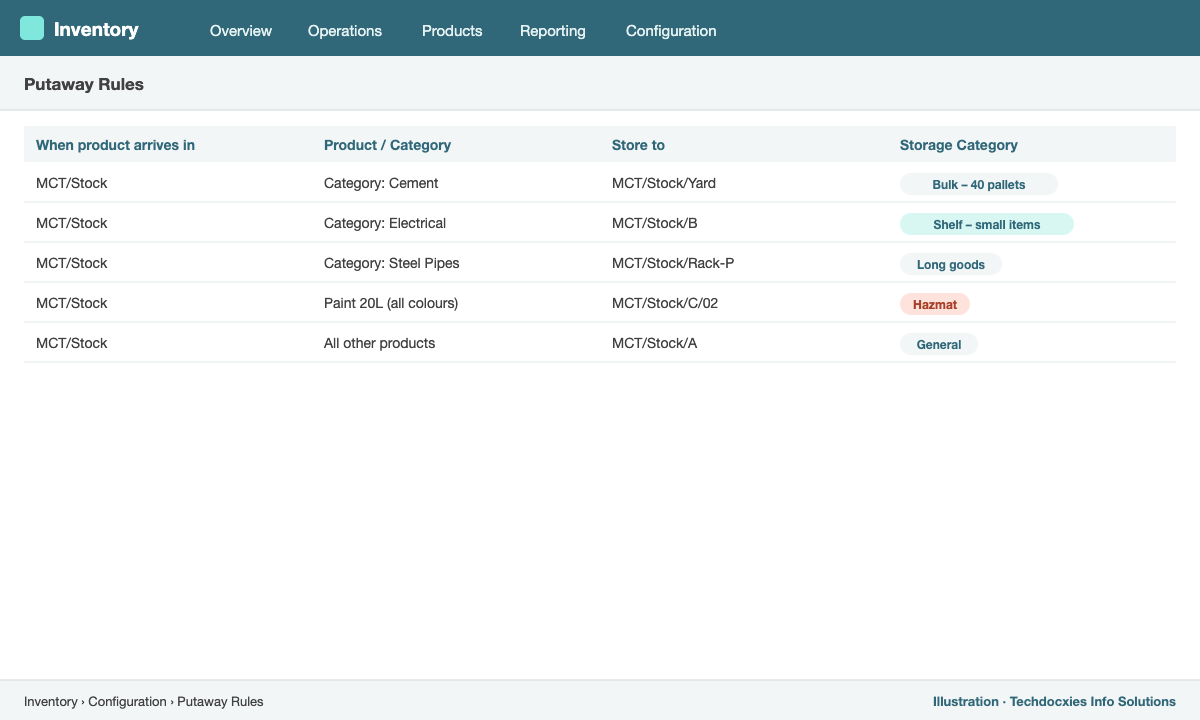Click the Long goods storage tag

(951, 264)
